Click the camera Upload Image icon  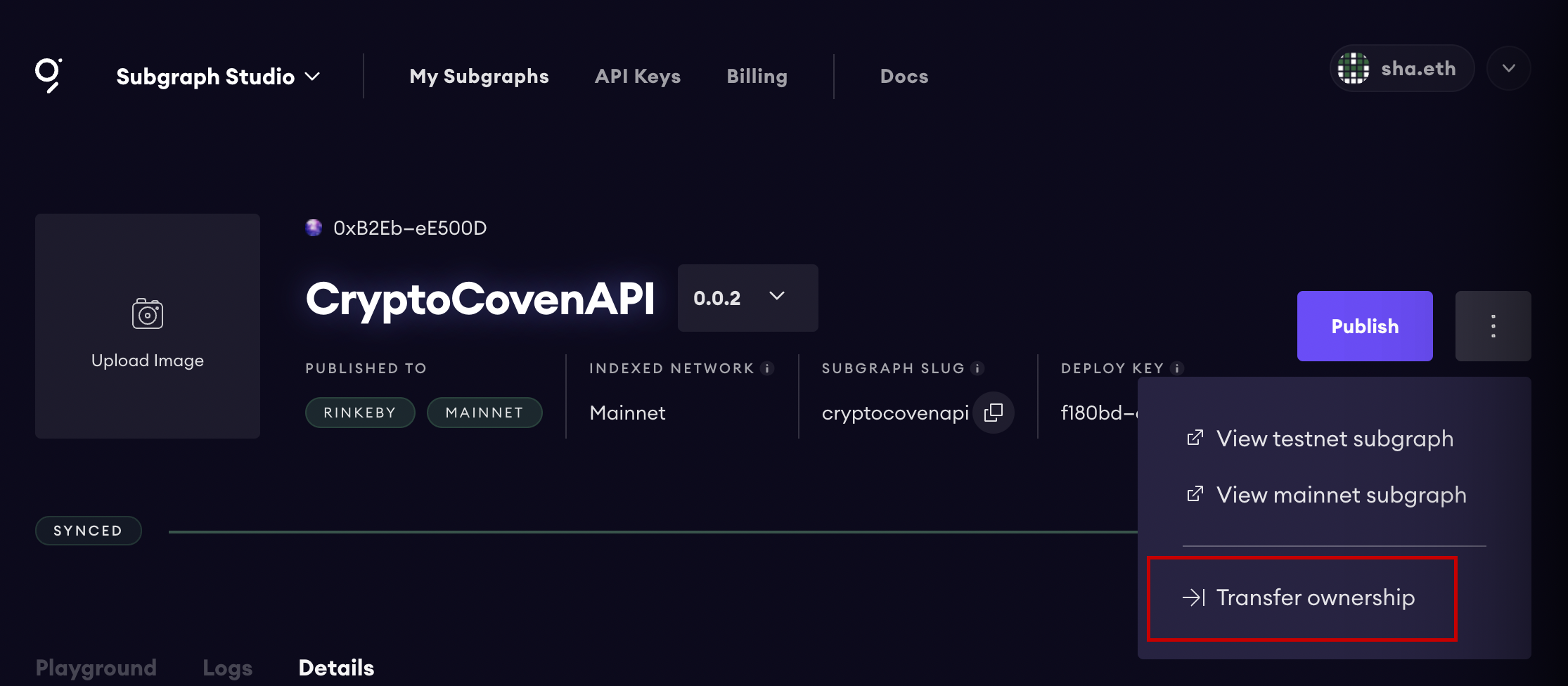148,313
